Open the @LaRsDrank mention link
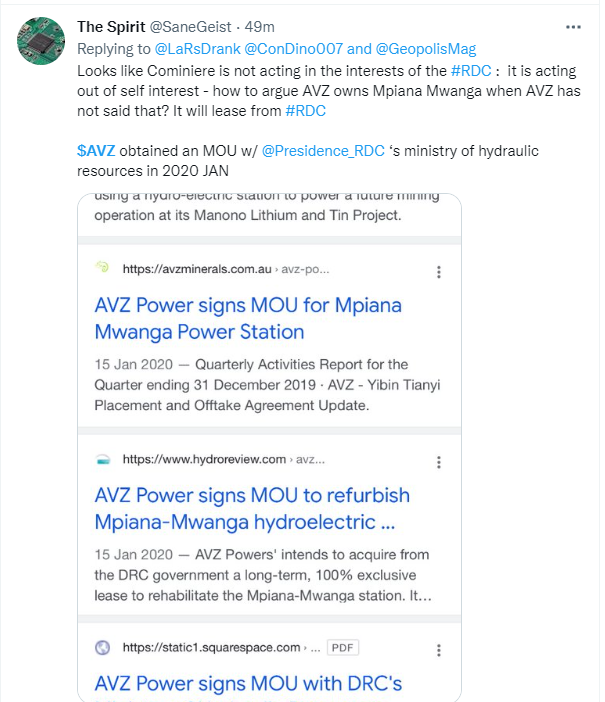This screenshot has width=605, height=702. [x=197, y=49]
